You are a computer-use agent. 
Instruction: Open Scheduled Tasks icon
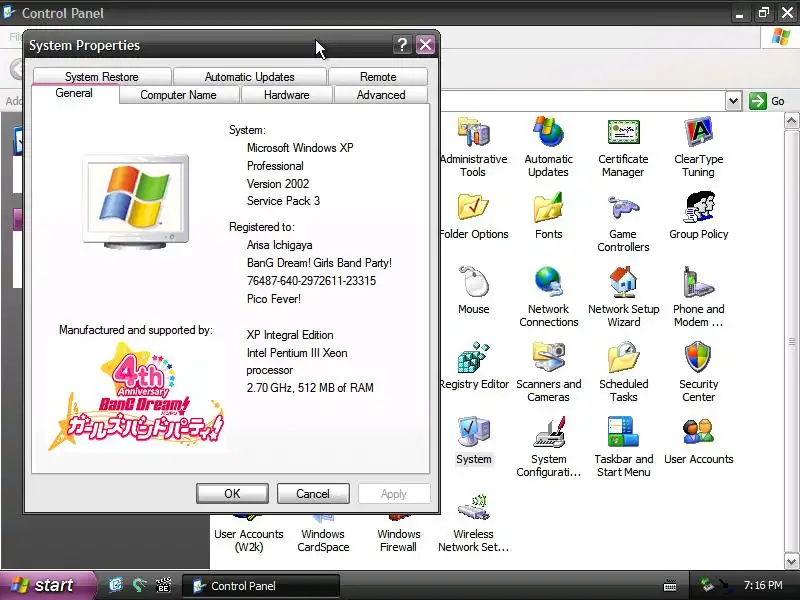(x=623, y=357)
